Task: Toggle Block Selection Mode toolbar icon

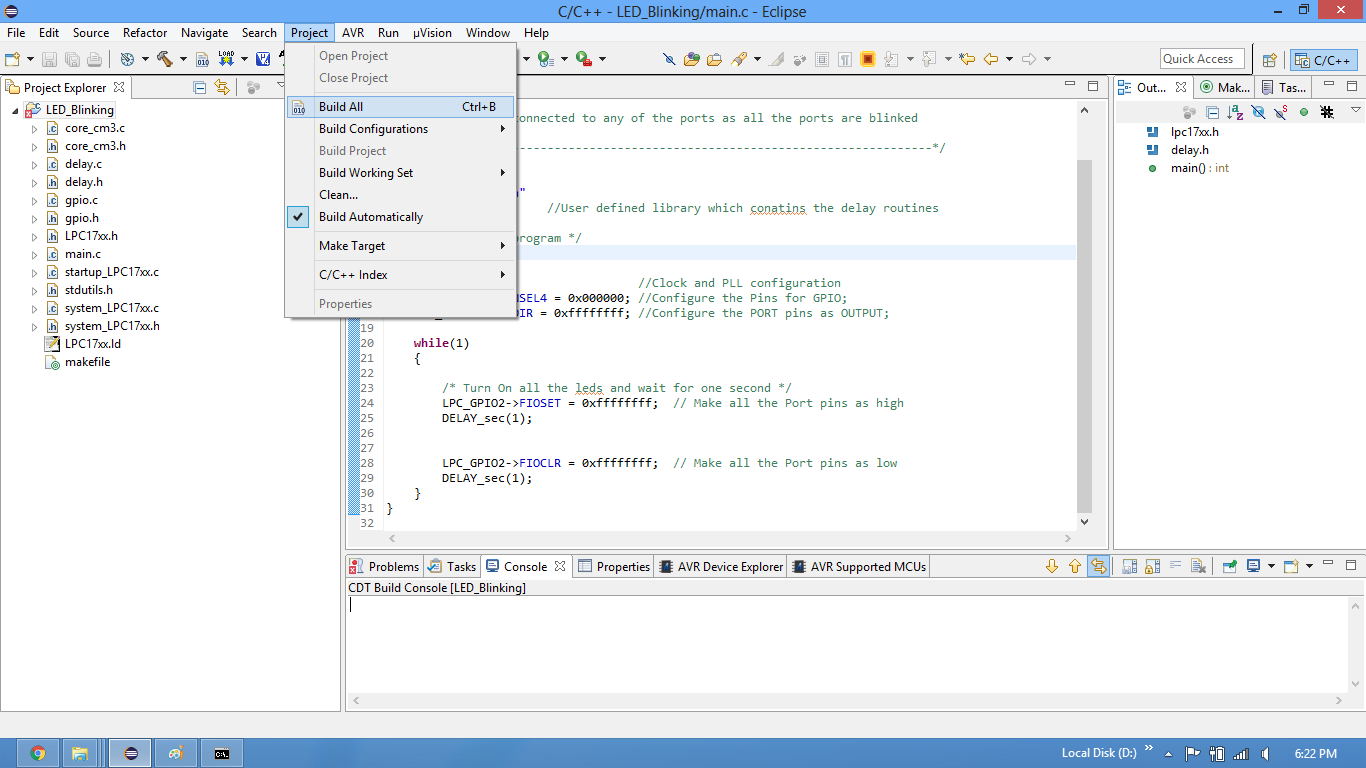Action: [x=823, y=59]
